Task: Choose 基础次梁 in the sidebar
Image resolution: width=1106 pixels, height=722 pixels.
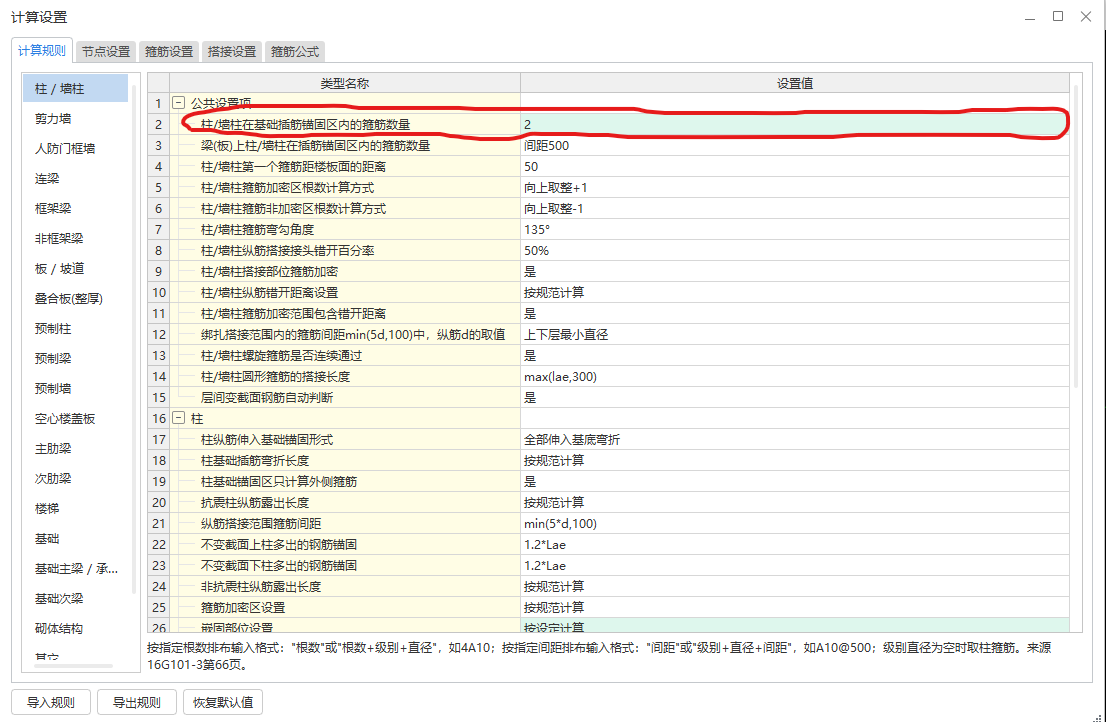Action: pos(75,599)
